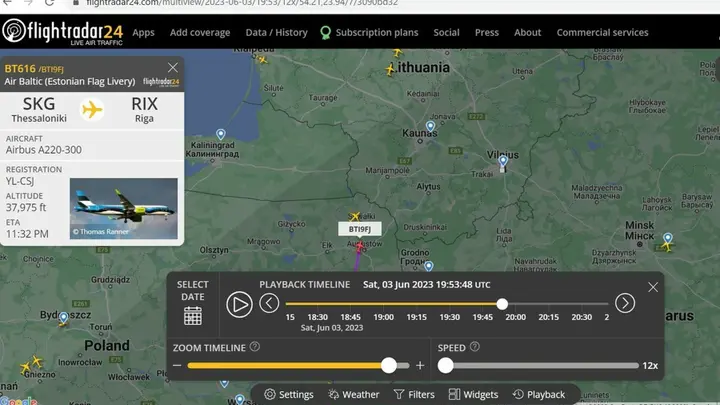Click the playback timeline slider handle
Screen dimensions: 720x405
pyautogui.click(x=502, y=304)
